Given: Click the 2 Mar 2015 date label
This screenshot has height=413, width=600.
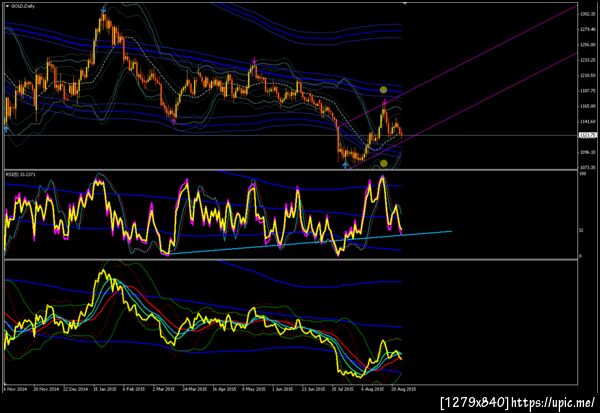Looking at the screenshot, I should 163,389.
